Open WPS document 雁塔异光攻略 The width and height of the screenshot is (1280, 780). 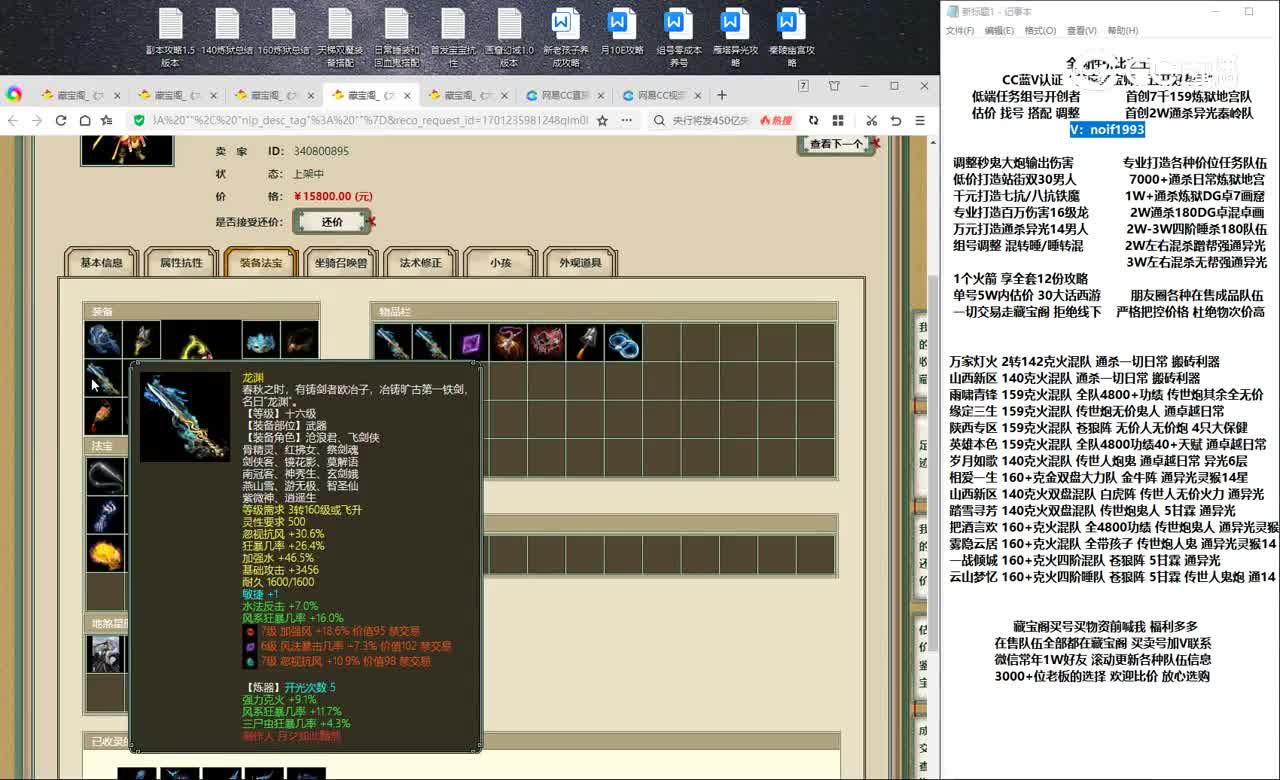[x=735, y=38]
